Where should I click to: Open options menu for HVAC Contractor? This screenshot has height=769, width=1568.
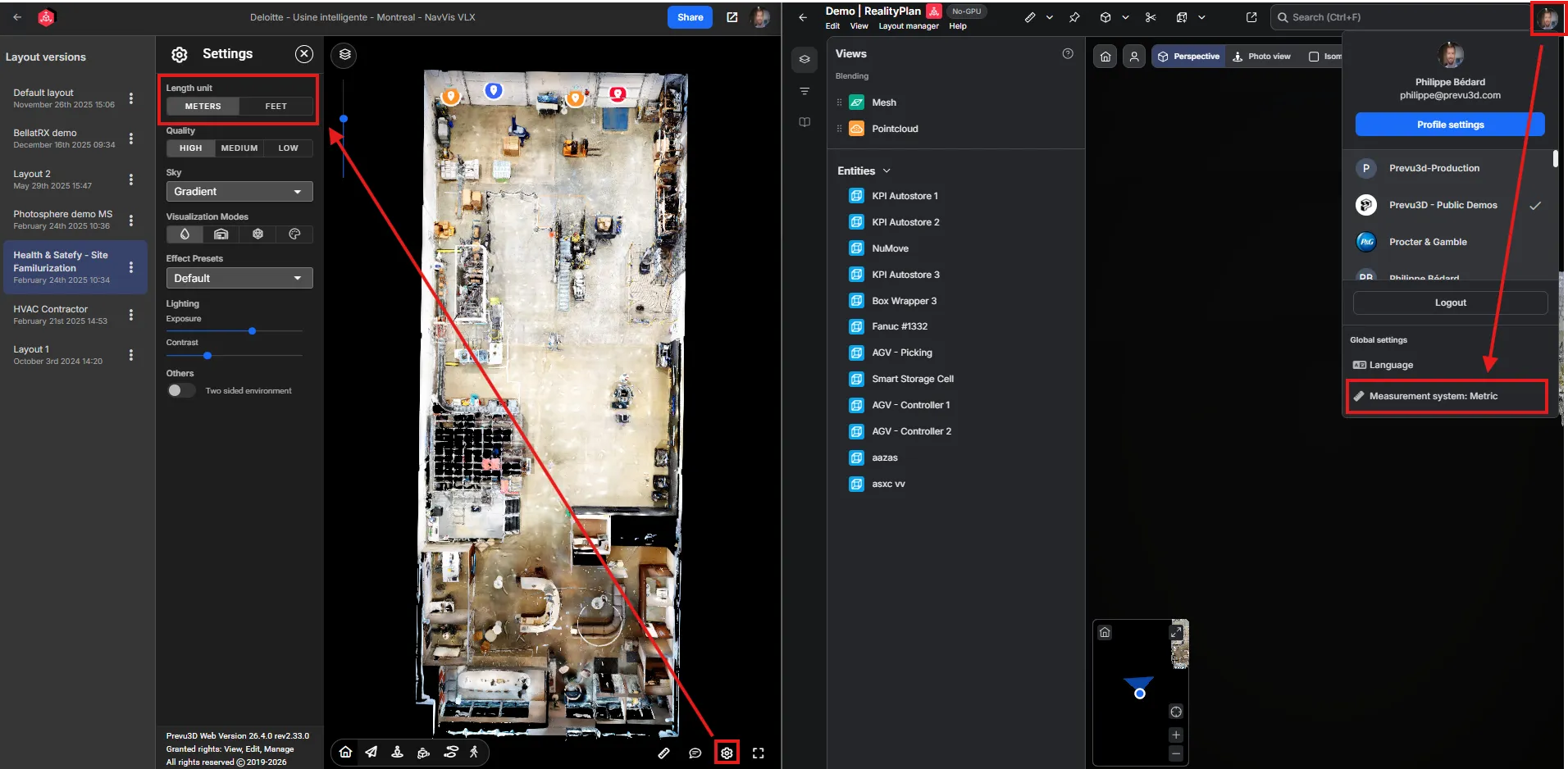131,315
